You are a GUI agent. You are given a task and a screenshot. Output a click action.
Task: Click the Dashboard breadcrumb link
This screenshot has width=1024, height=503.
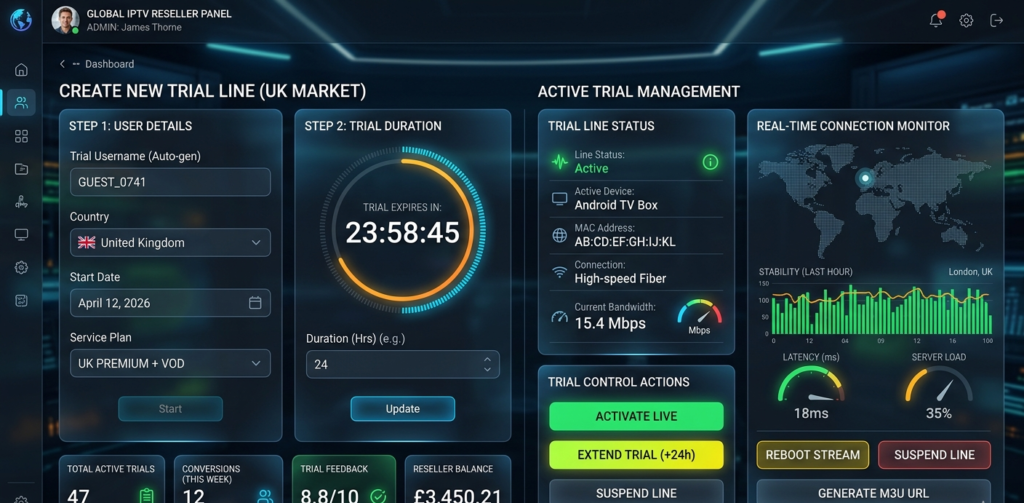(109, 64)
